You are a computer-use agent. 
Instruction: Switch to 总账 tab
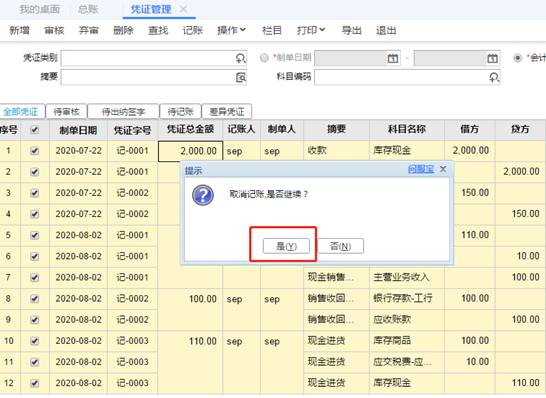pyautogui.click(x=88, y=9)
